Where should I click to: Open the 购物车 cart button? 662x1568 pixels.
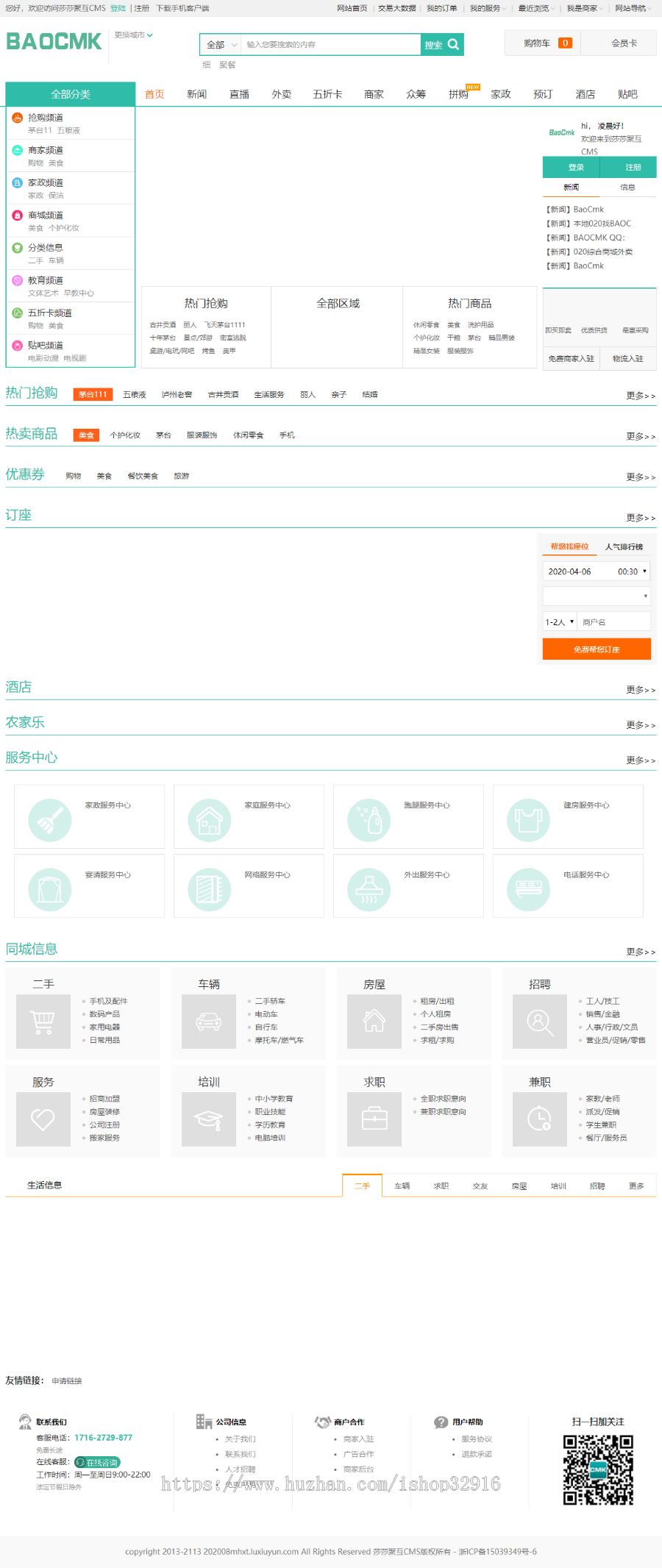tap(543, 43)
